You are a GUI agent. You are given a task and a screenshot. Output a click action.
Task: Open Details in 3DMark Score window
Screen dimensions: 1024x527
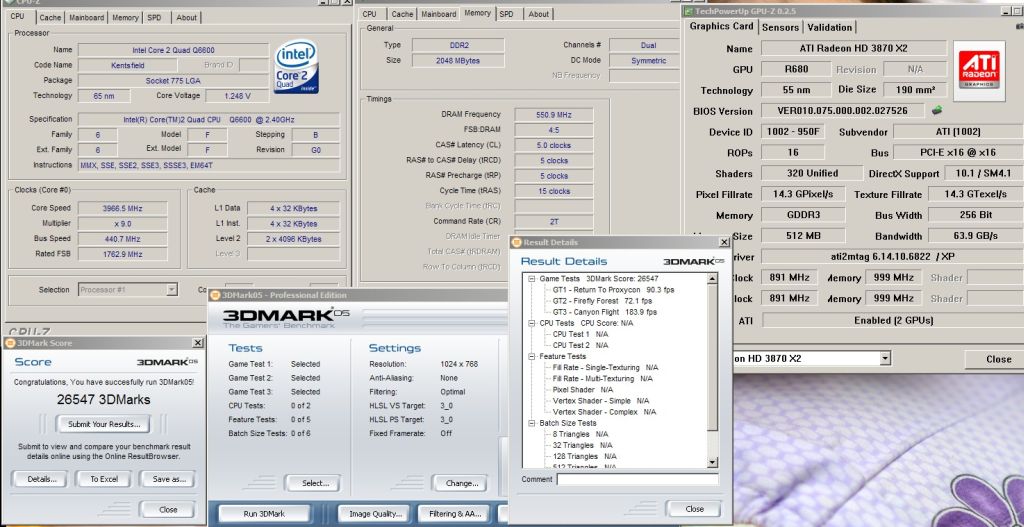point(42,479)
